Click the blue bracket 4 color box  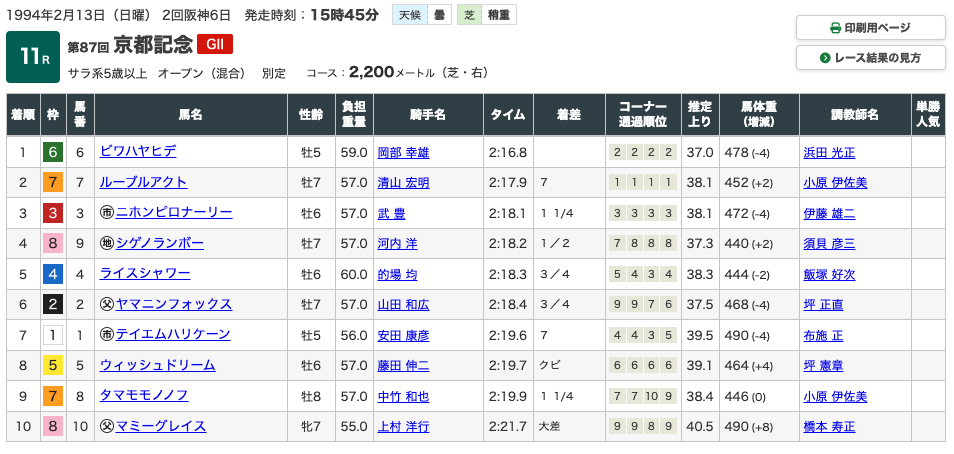[52, 274]
